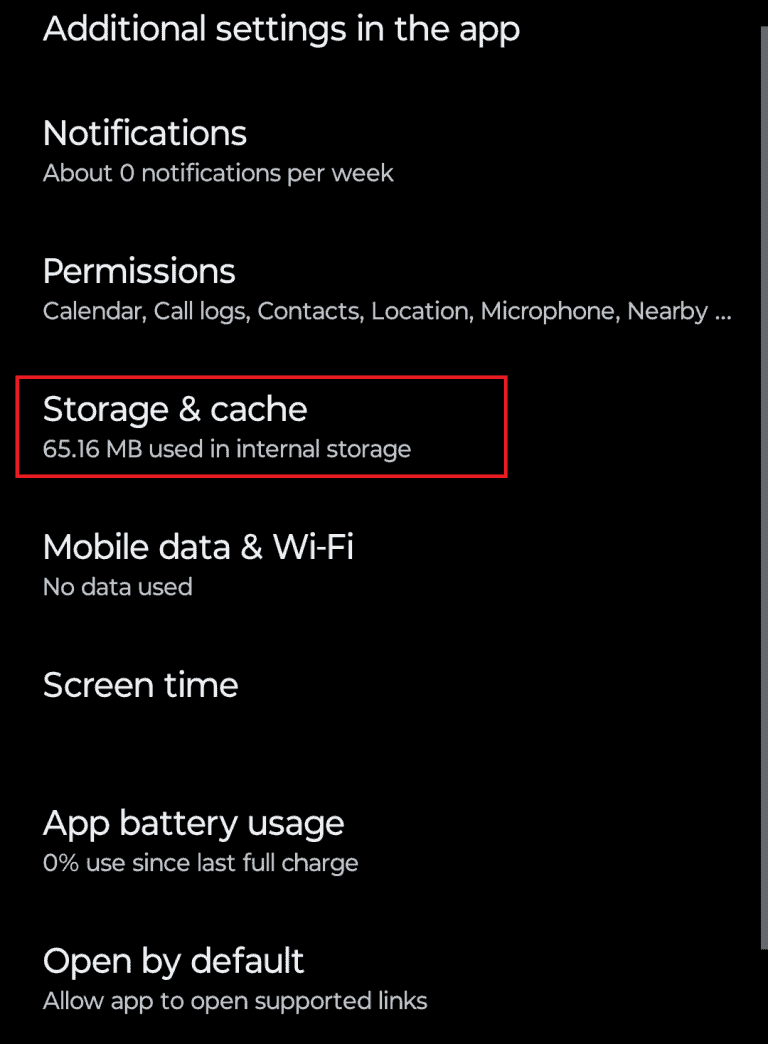768x1044 pixels.
Task: Tap '0% use since last full charge'
Action: point(200,862)
